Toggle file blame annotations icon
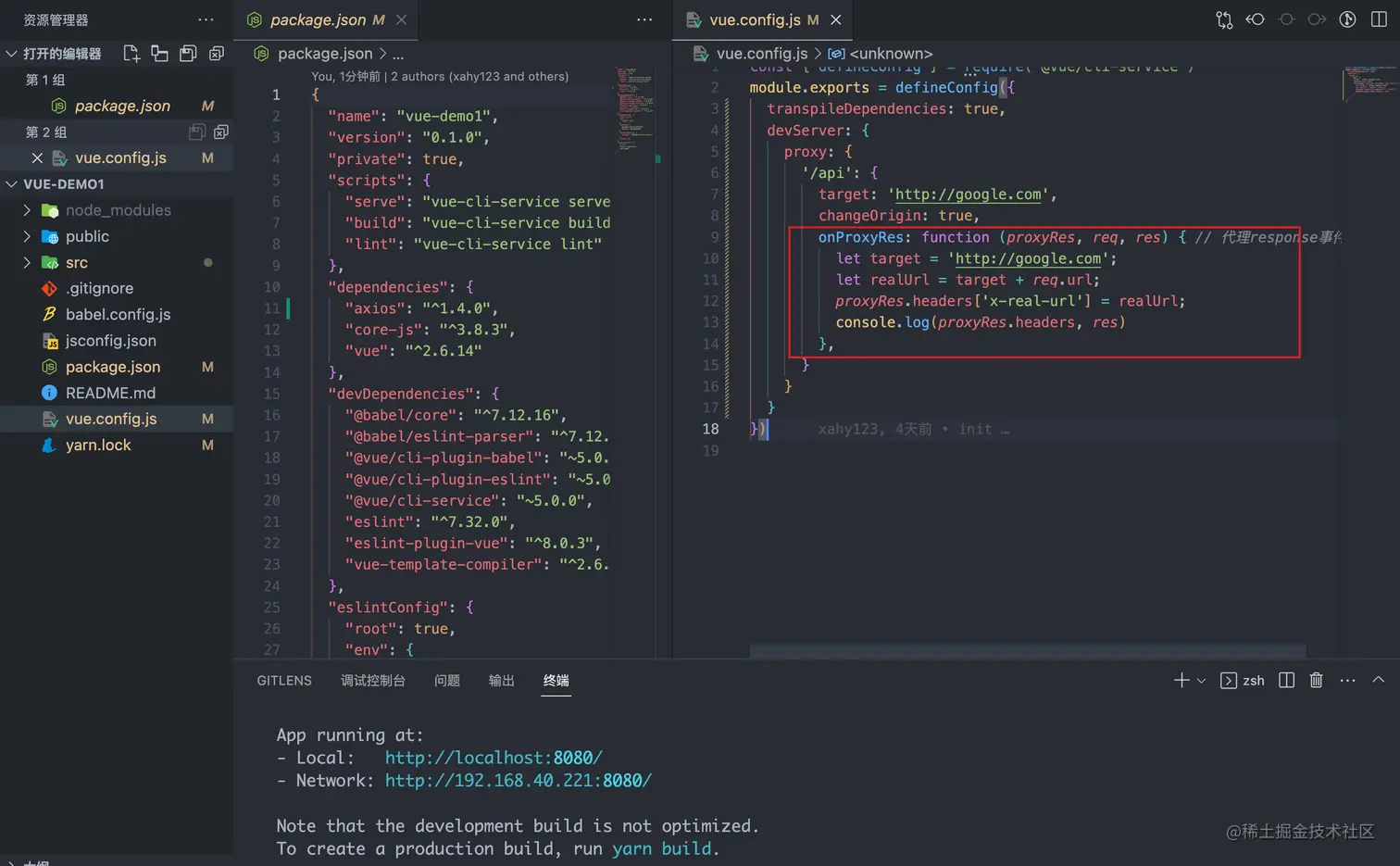1400x866 pixels. (1348, 19)
